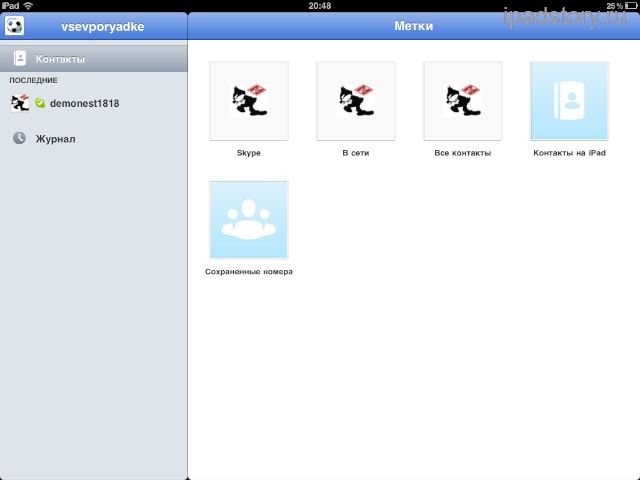The width and height of the screenshot is (640, 480).
Task: Tap the Все контакты label
Action: (x=462, y=153)
